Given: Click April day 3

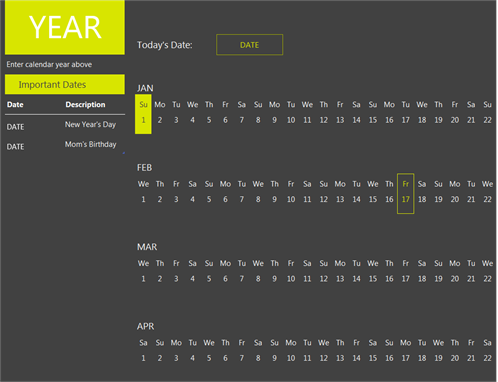Looking at the screenshot, I should (x=176, y=358).
